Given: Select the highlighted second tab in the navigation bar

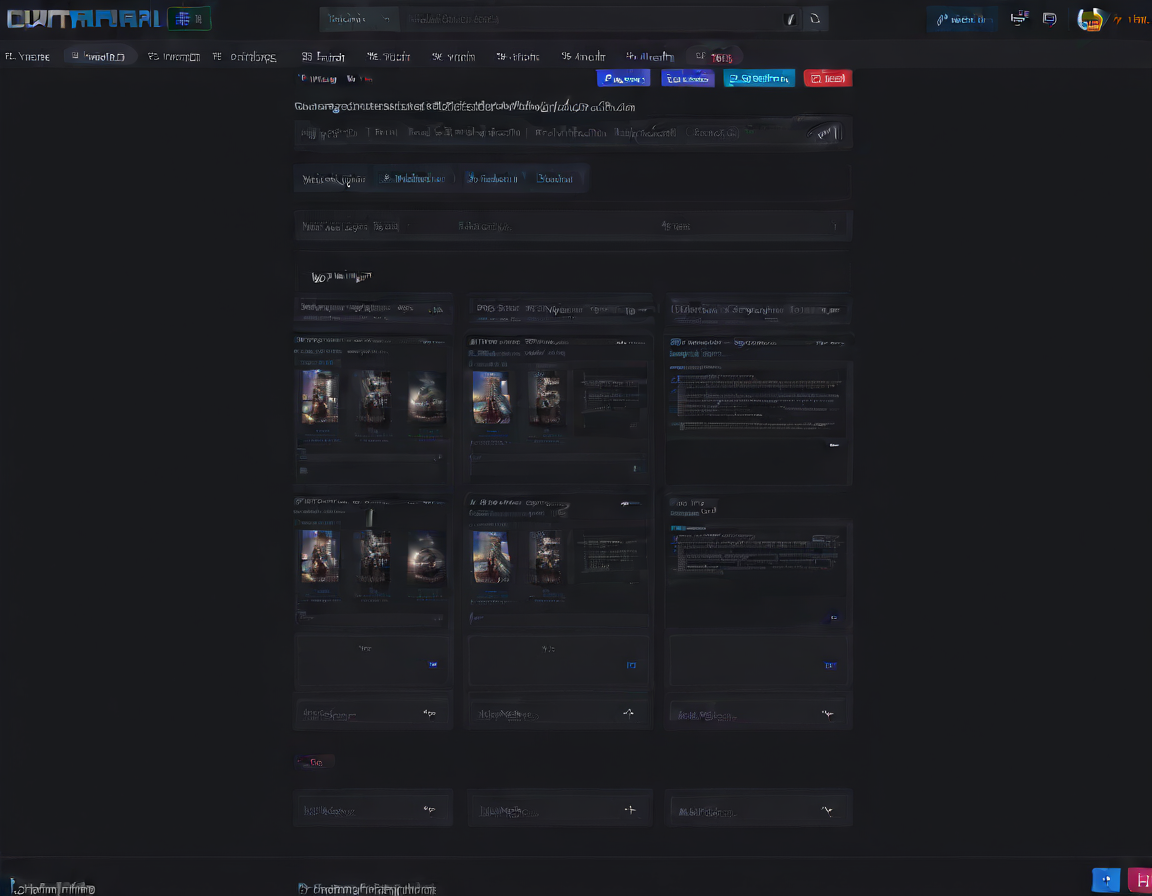Looking at the screenshot, I should [100, 57].
